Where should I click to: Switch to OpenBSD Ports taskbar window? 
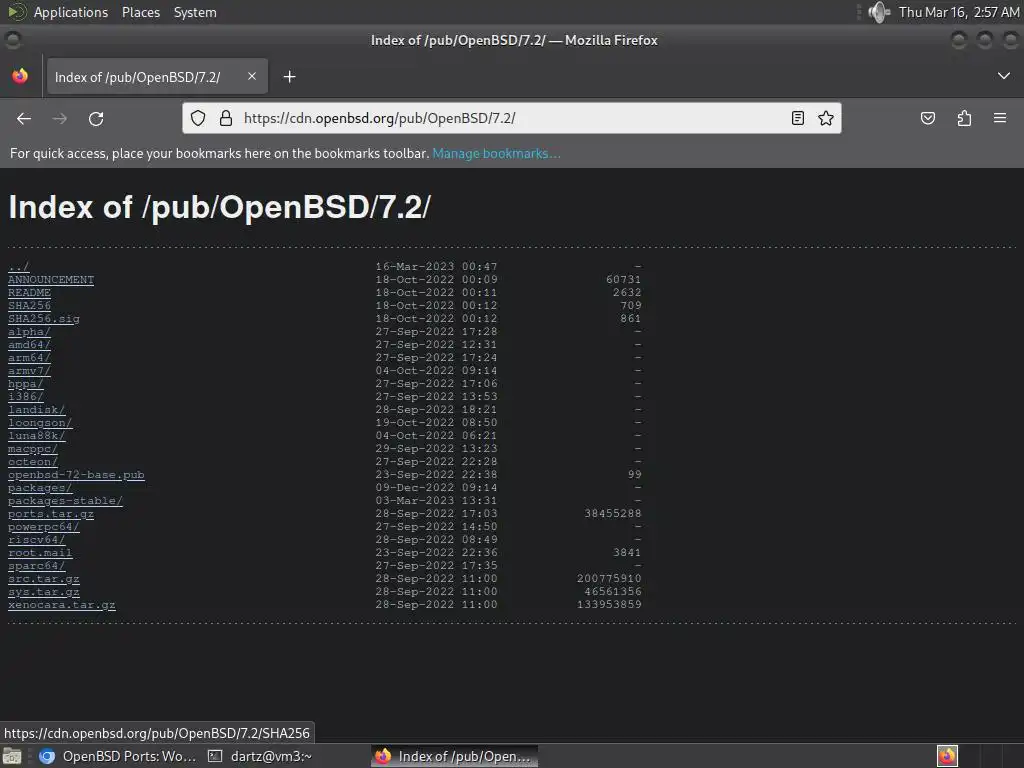[118, 756]
